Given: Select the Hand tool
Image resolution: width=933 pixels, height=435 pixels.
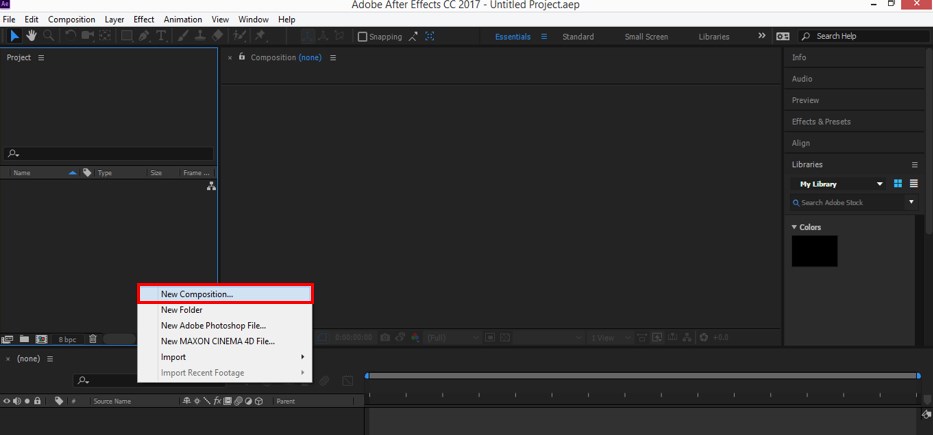Looking at the screenshot, I should coord(32,36).
